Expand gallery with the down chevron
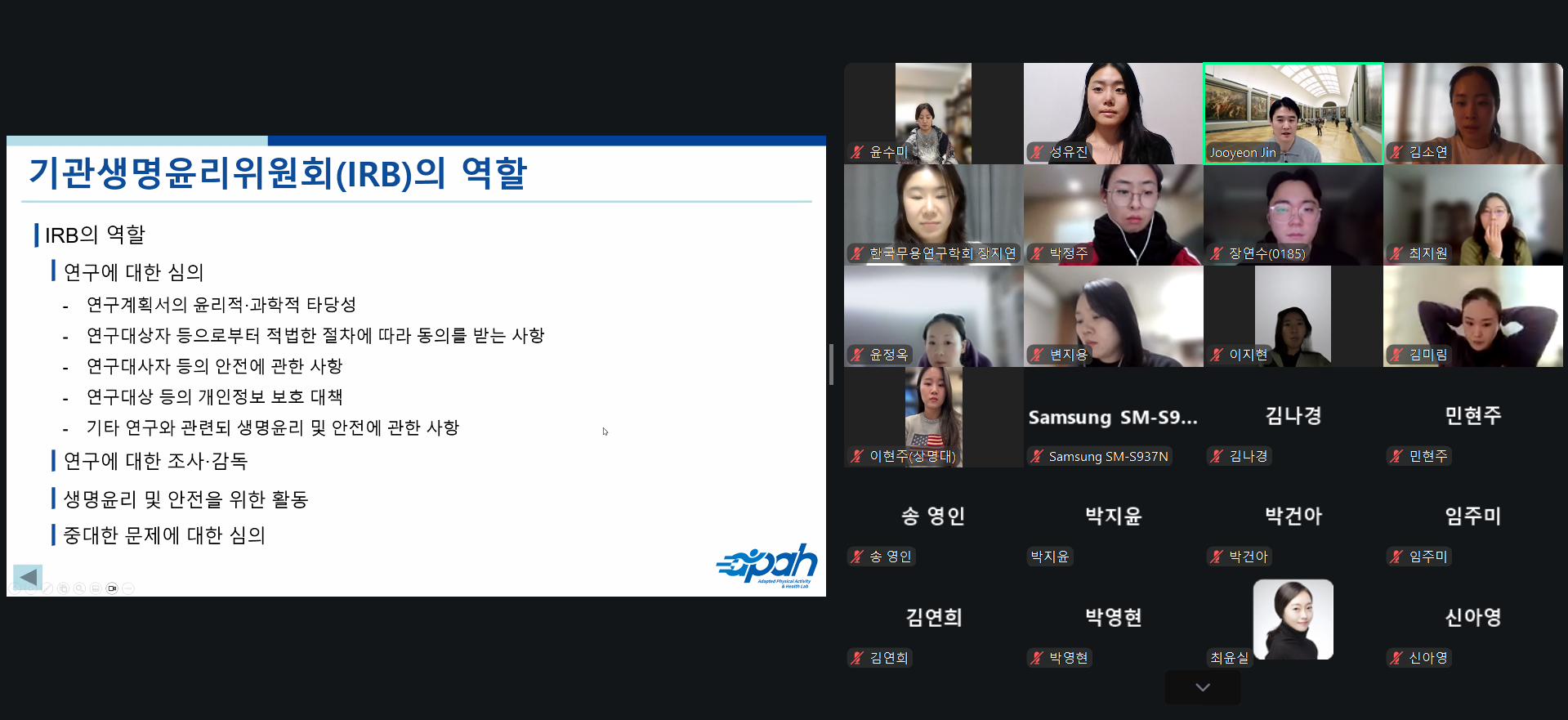The height and width of the screenshot is (720, 1568). pyautogui.click(x=1202, y=687)
